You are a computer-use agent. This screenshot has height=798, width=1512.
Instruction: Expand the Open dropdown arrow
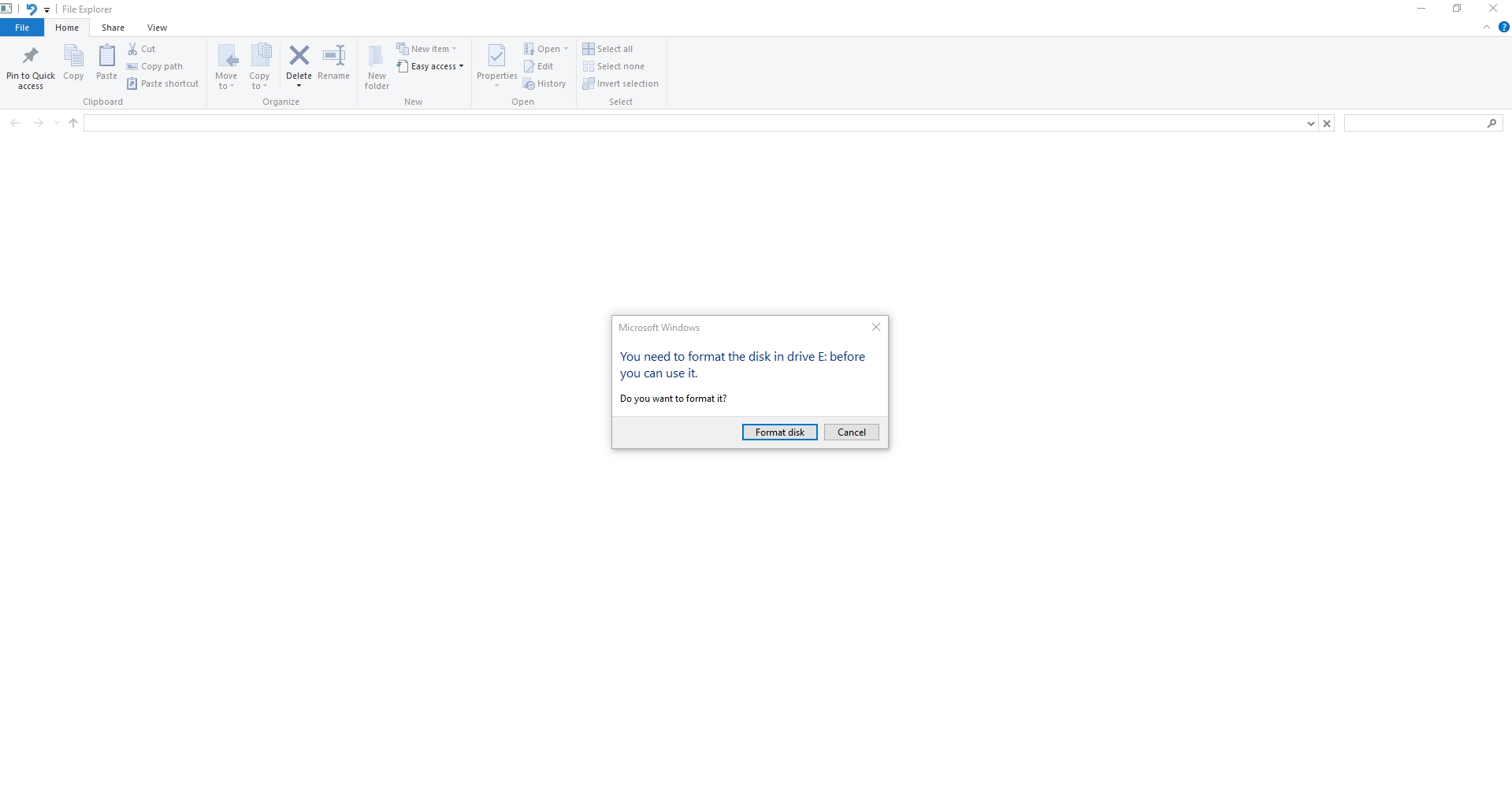click(566, 49)
